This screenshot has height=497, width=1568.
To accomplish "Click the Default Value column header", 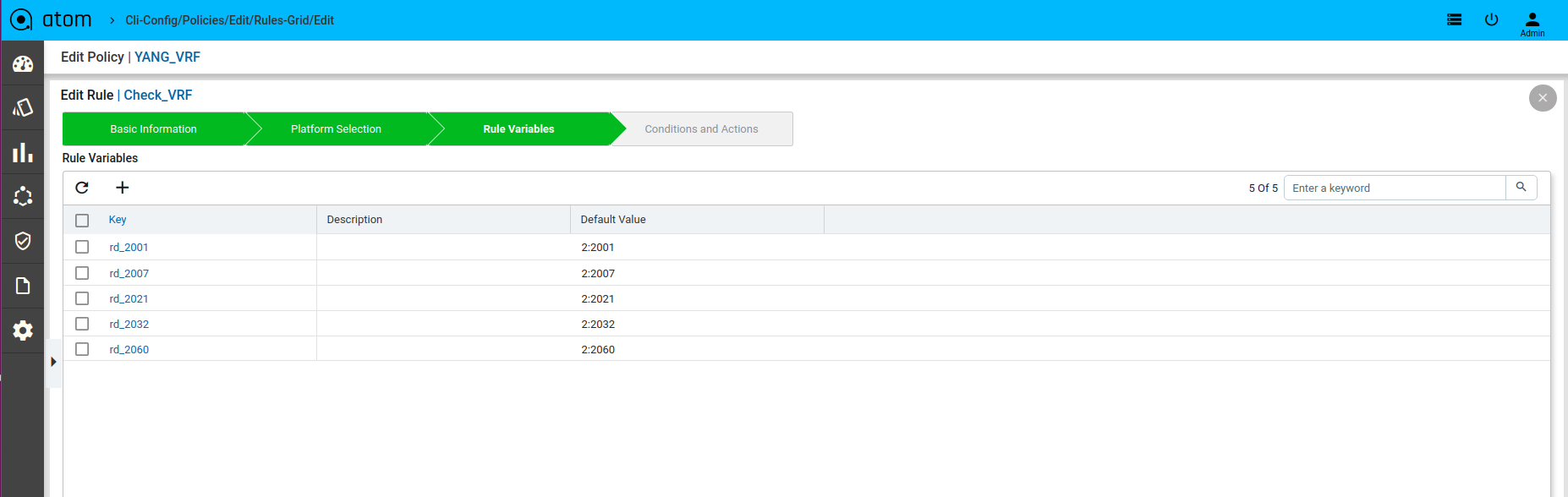I will point(613,220).
